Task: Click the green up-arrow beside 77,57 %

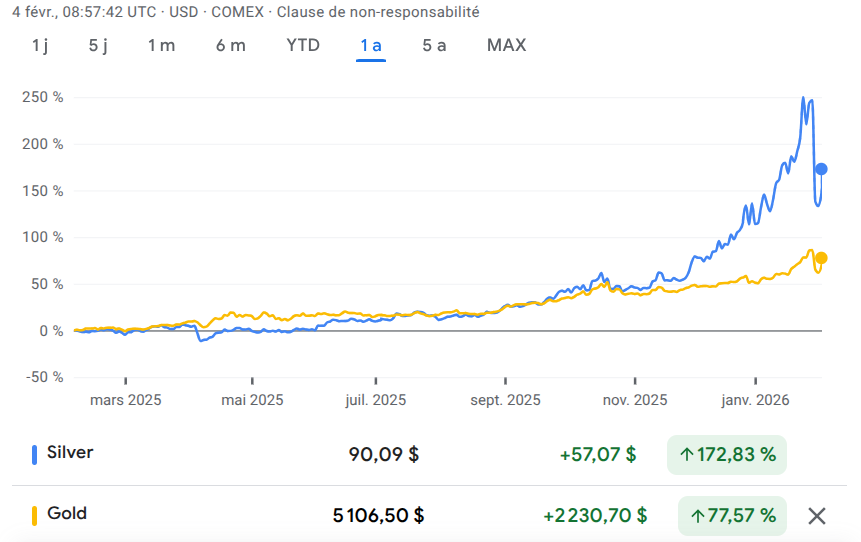Action: (x=697, y=516)
